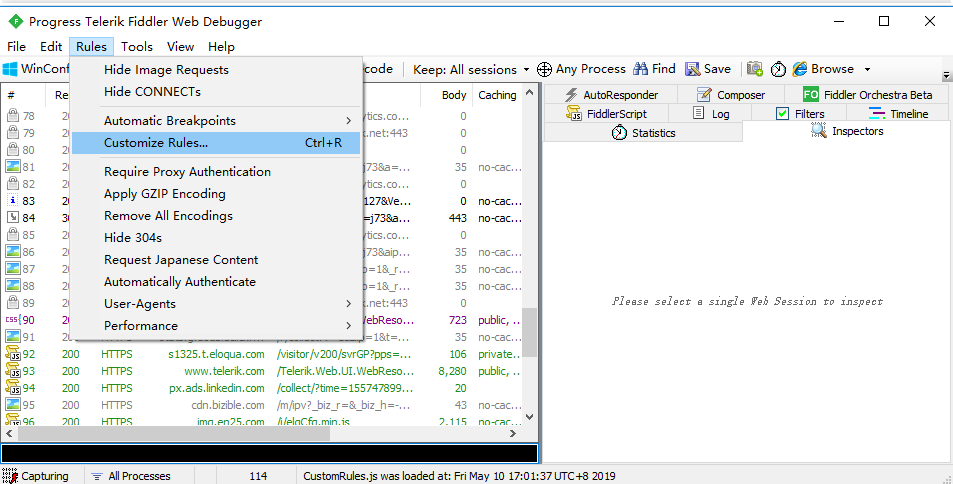Screen dimensions: 953x484
Task: Expand the toolbar overflow arrow
Action: pyautogui.click(x=946, y=77)
